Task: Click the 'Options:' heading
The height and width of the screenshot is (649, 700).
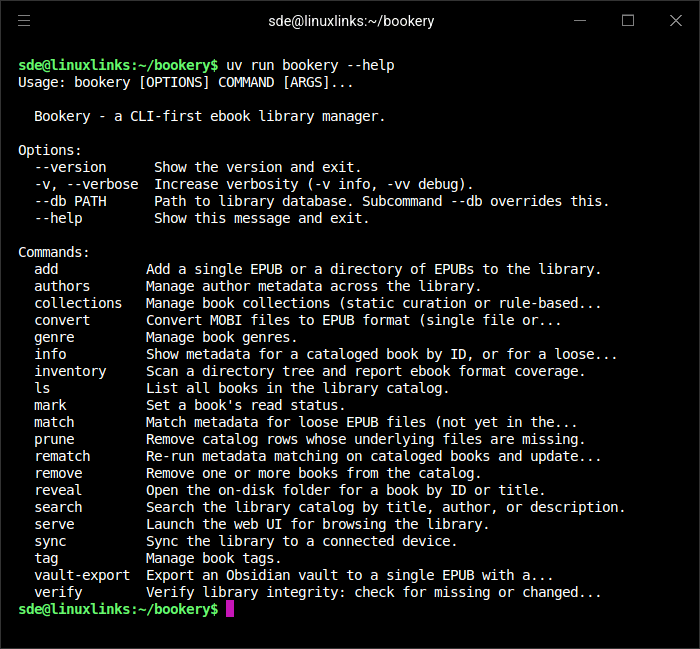Action: [50, 150]
